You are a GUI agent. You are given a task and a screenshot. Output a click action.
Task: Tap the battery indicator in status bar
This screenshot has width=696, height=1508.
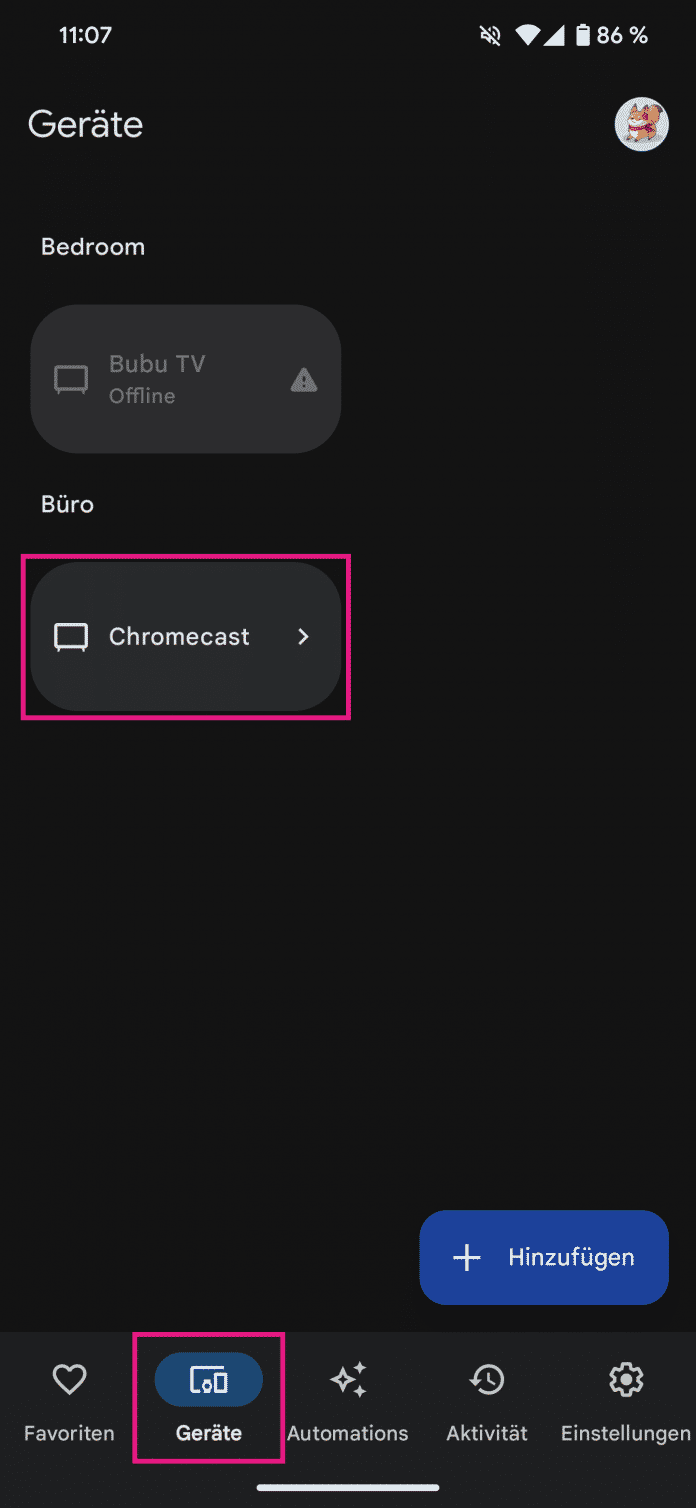(x=583, y=36)
